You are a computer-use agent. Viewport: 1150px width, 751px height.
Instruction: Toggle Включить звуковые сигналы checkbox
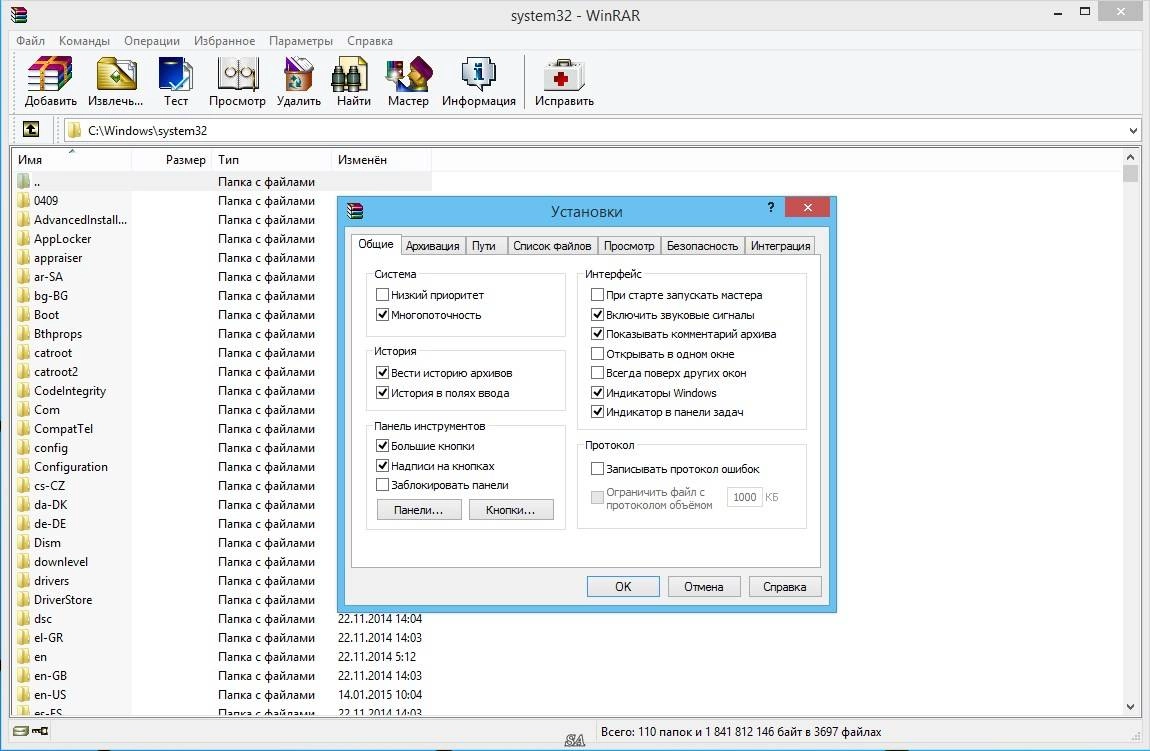point(597,315)
